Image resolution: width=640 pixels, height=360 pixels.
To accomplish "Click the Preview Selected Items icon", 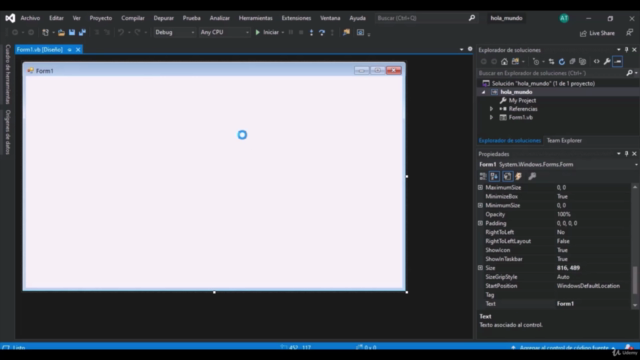I will pyautogui.click(x=618, y=62).
